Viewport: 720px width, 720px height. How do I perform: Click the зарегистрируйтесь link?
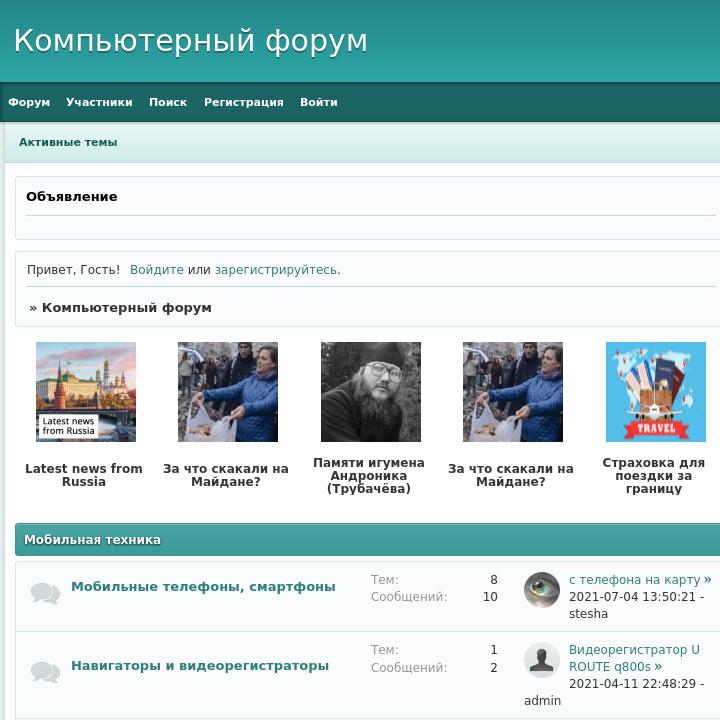point(277,270)
